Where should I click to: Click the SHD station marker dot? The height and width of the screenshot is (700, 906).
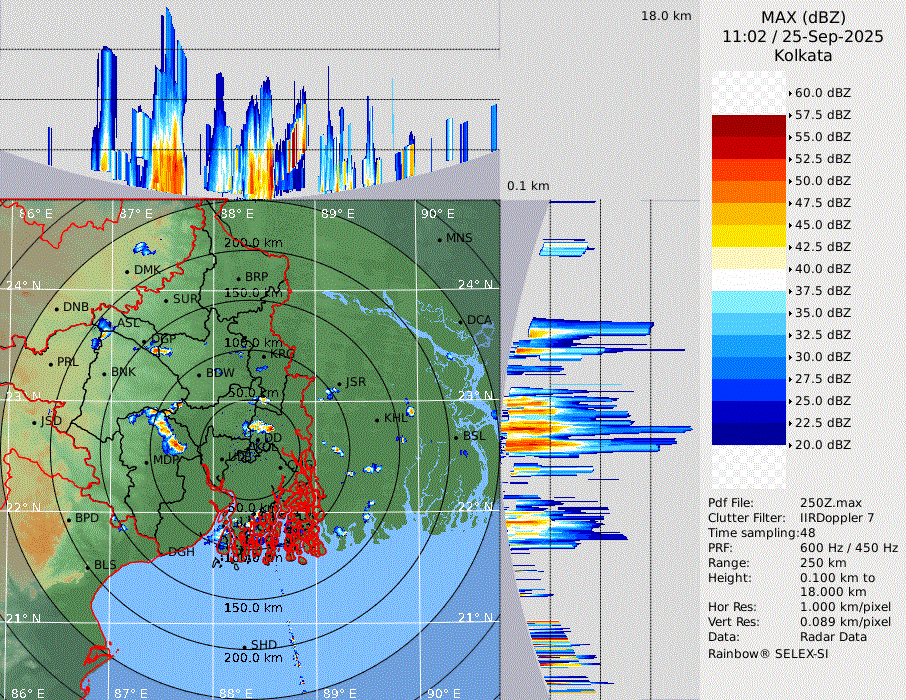click(x=244, y=646)
